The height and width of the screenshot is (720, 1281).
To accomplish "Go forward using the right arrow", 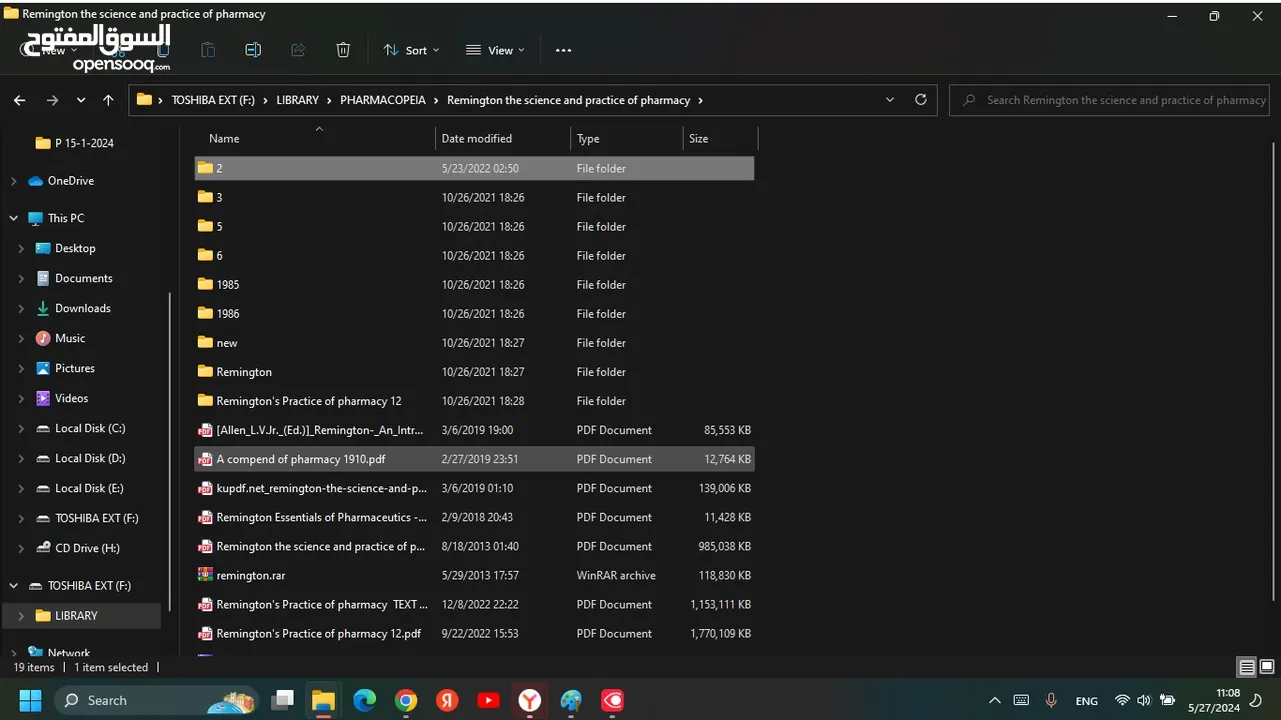I will (52, 100).
